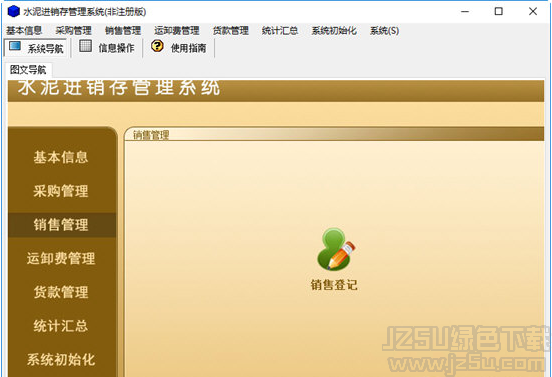
Task: Open the 基本信息 menu
Action: click(x=24, y=31)
